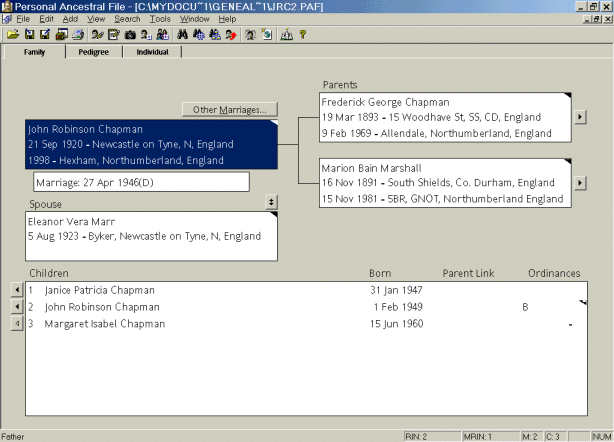Switch to the Individual tab
The width and height of the screenshot is (614, 442).
pyautogui.click(x=152, y=53)
